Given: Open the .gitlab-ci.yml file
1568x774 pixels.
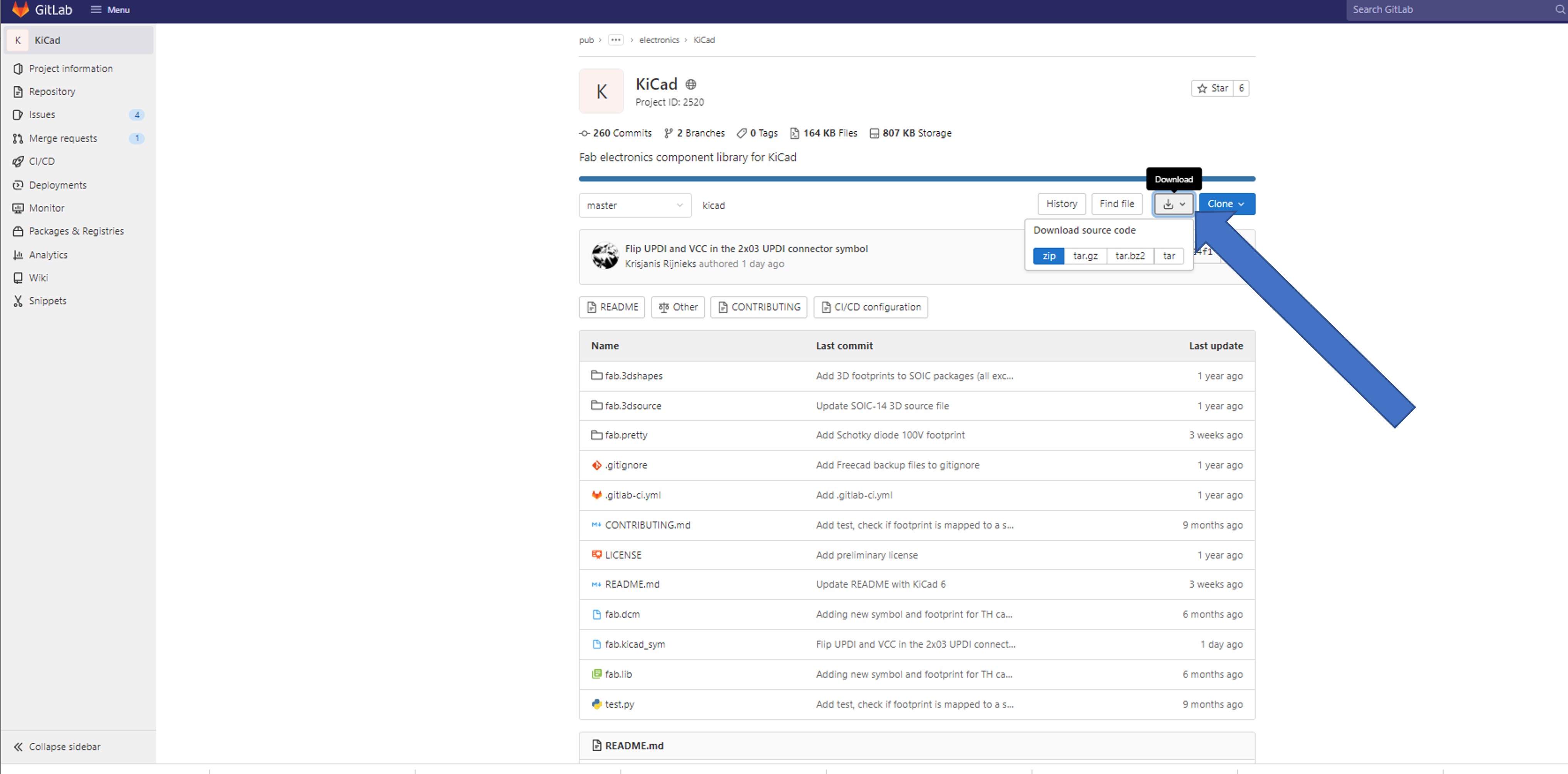Looking at the screenshot, I should tap(632, 495).
